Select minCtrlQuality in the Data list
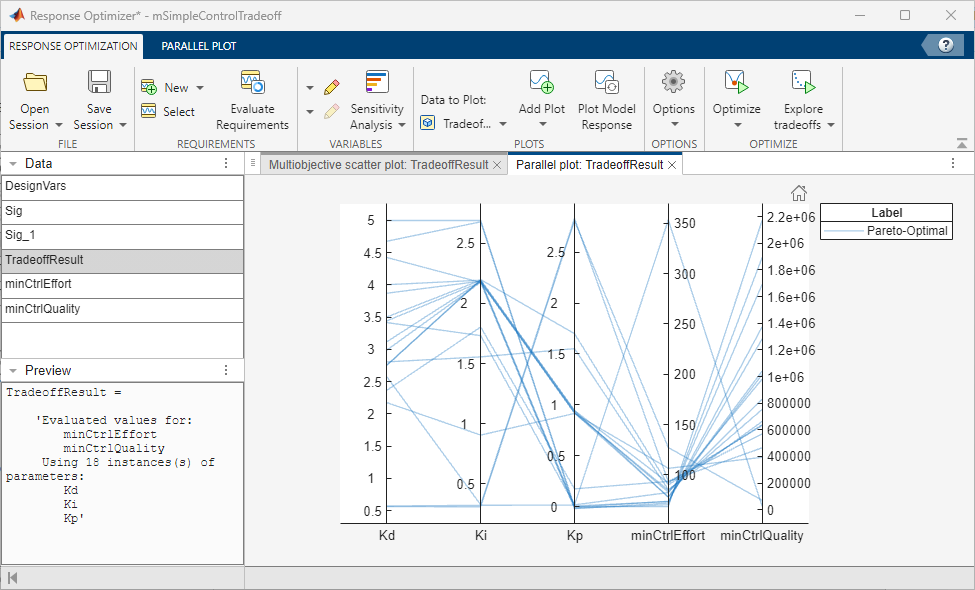Viewport: 975px width, 590px height. click(x=121, y=310)
